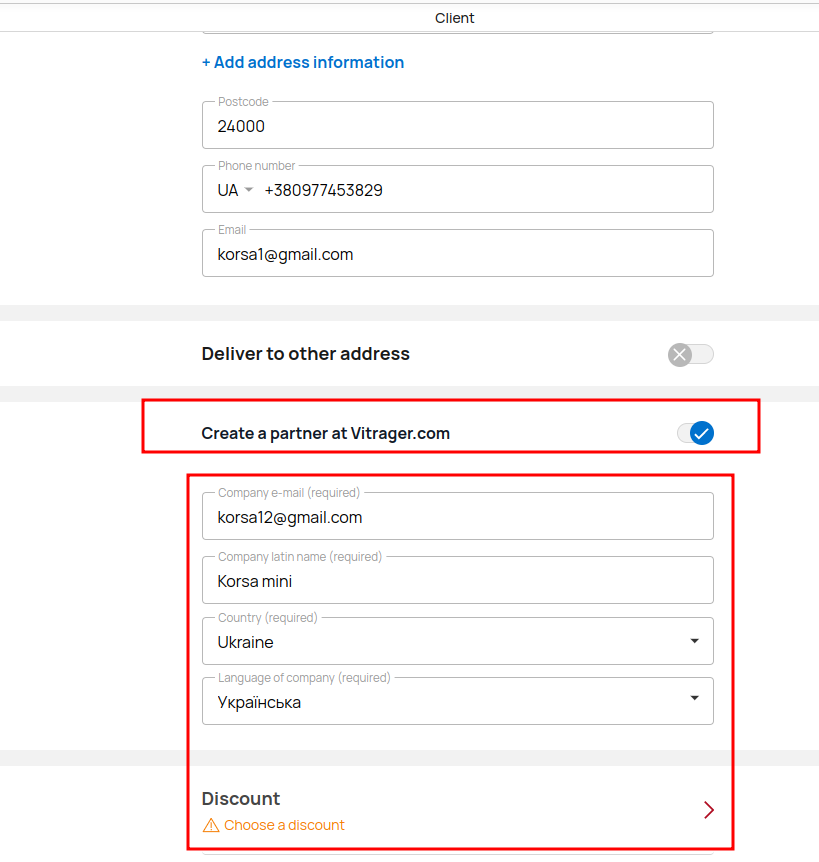The image size is (819, 862).
Task: Disable Create a partner at Vitrager.com
Action: tap(695, 433)
